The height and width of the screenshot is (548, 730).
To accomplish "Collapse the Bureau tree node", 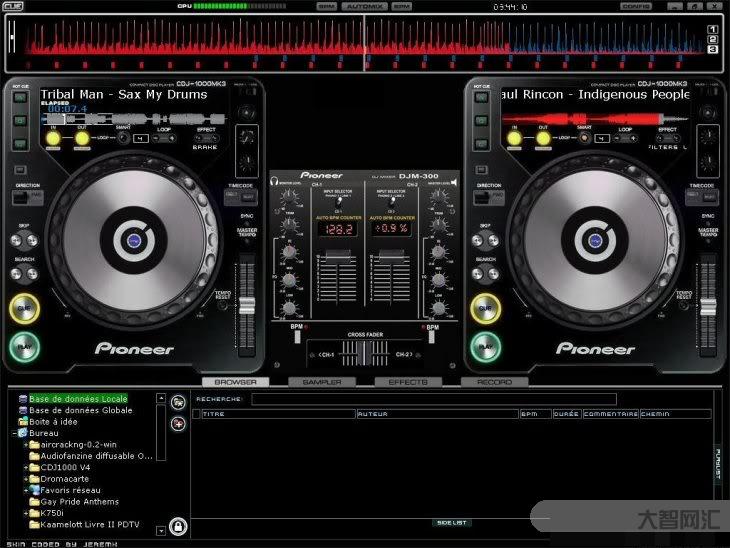I will tap(14, 433).
